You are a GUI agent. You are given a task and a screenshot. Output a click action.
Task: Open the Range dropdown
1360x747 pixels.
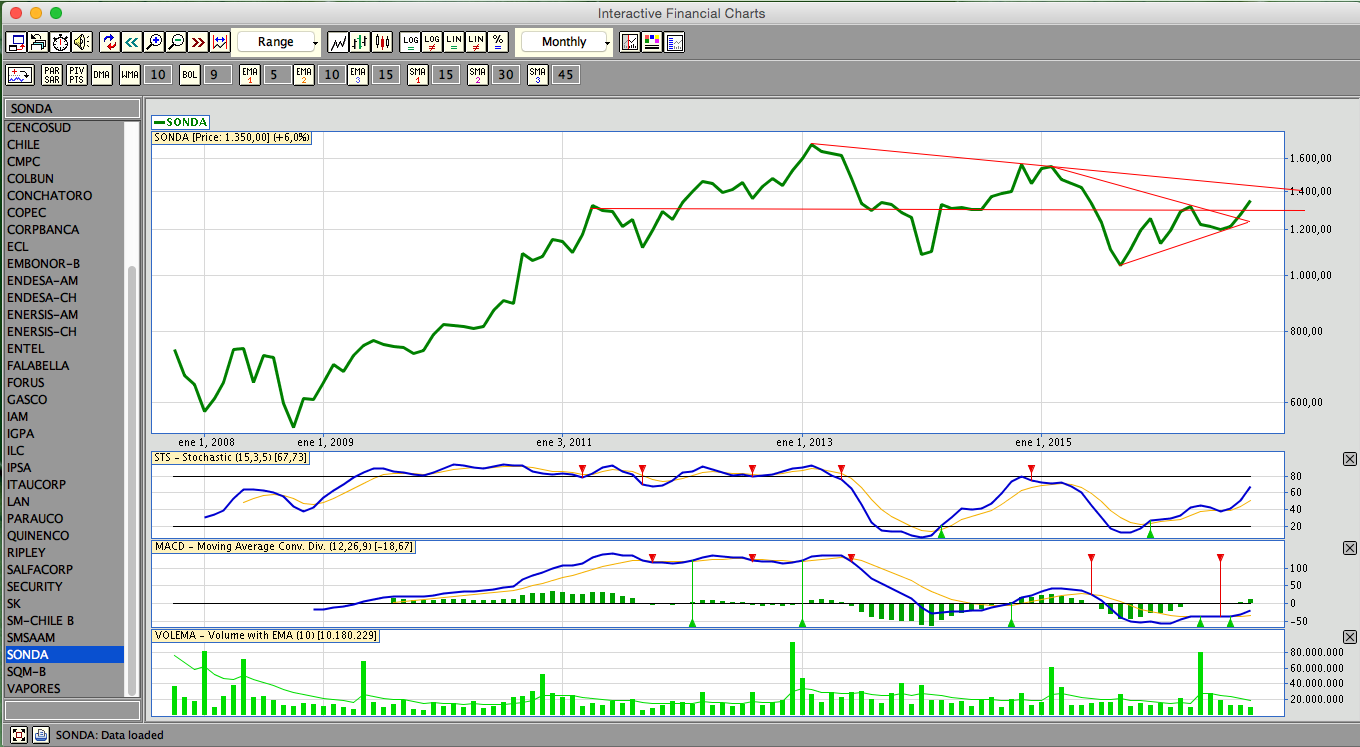click(277, 42)
